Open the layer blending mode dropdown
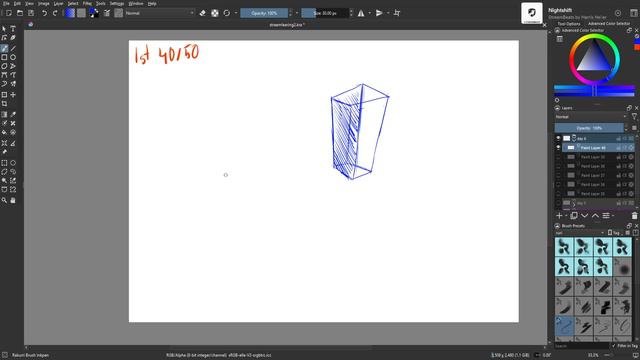This screenshot has width=640, height=360. point(591,117)
